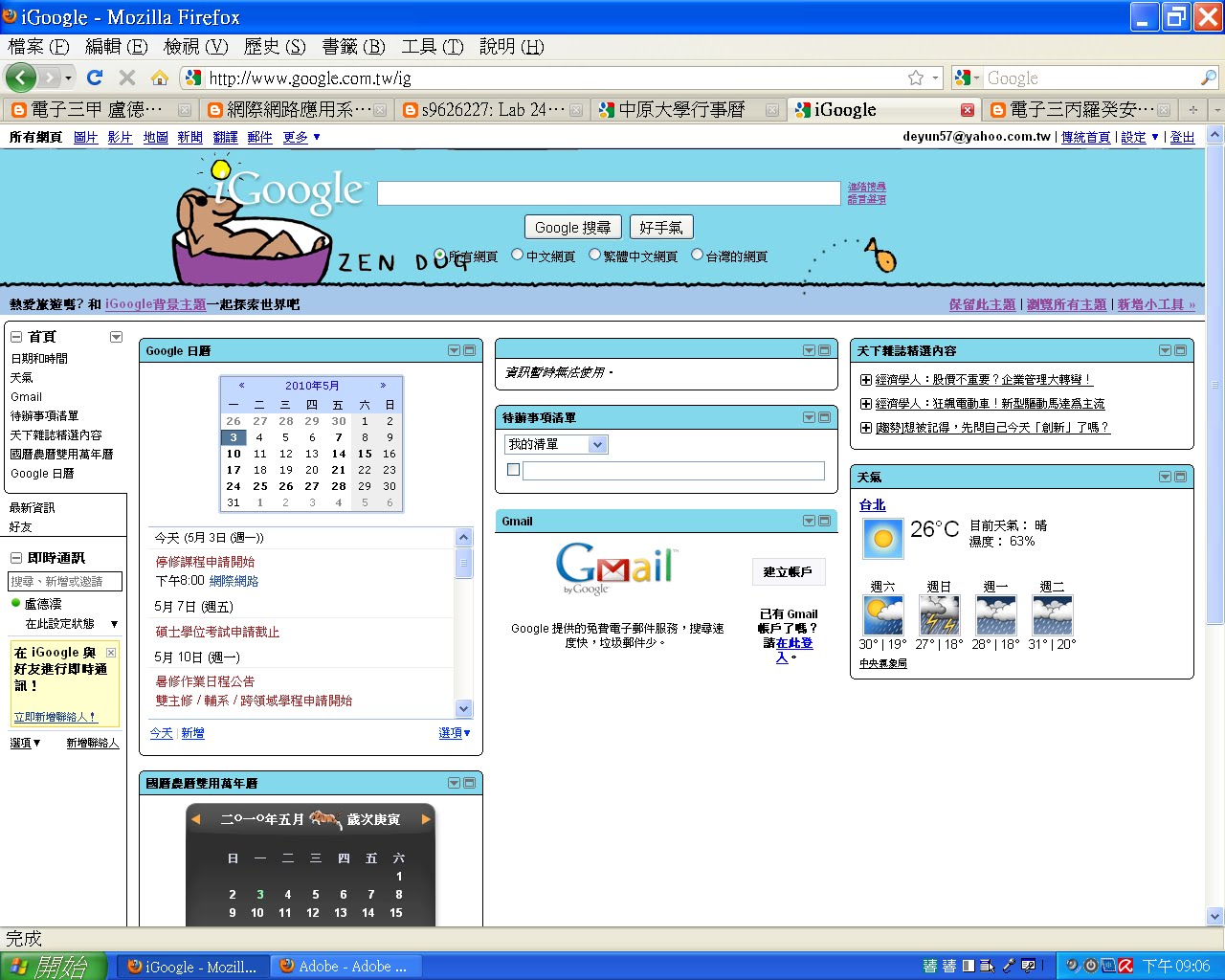This screenshot has width=1225, height=980.
Task: Go to the Firefox home icon
Action: click(160, 78)
